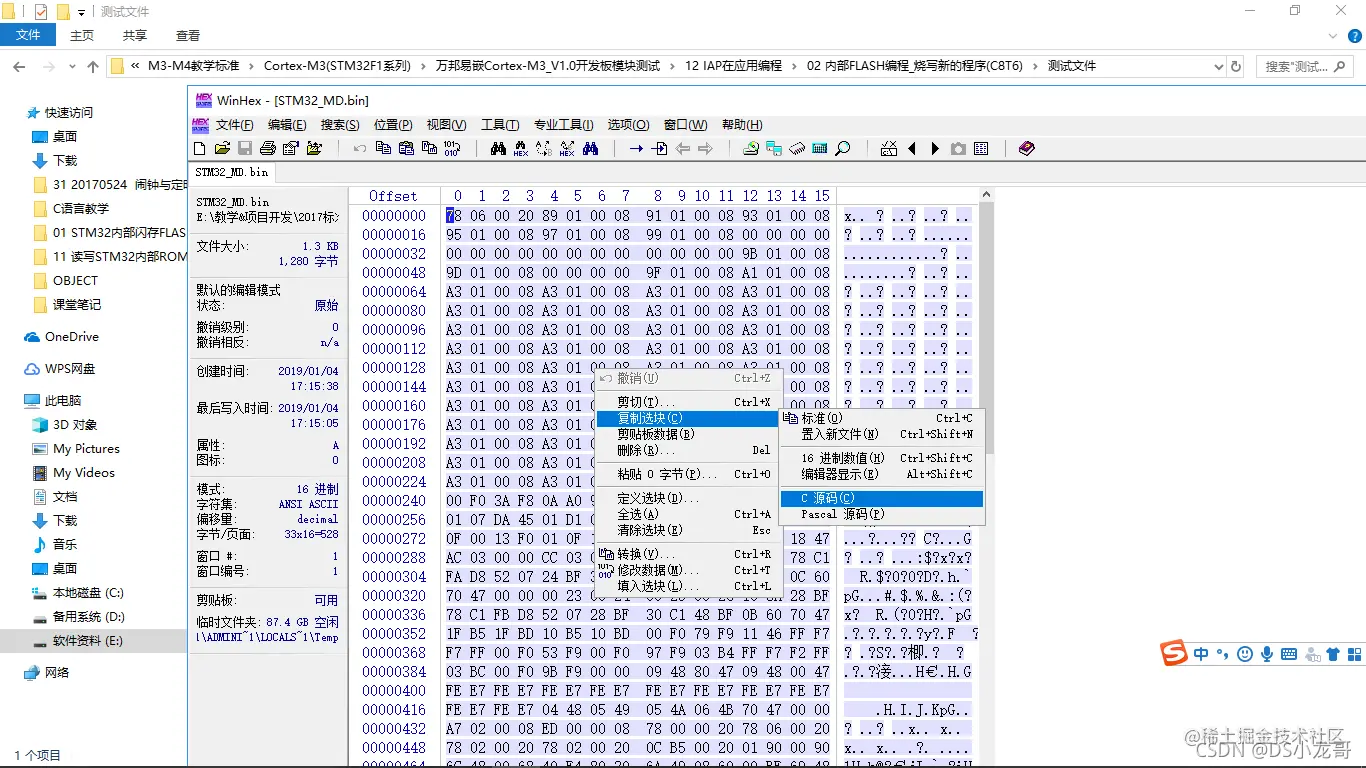Click the 测试文件 breadcrumb in address bar
The image size is (1366, 768).
click(x=1072, y=66)
